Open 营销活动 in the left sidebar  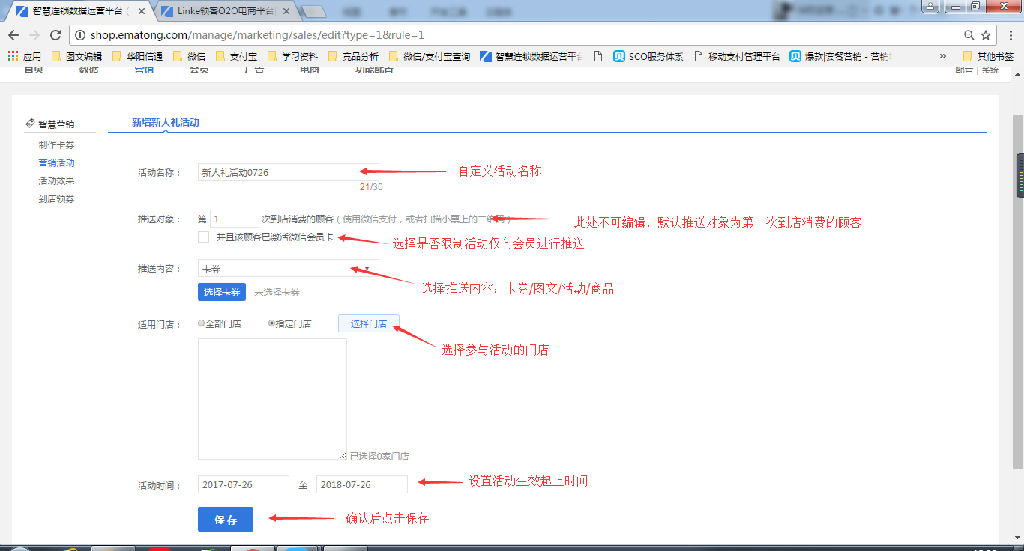(56, 163)
